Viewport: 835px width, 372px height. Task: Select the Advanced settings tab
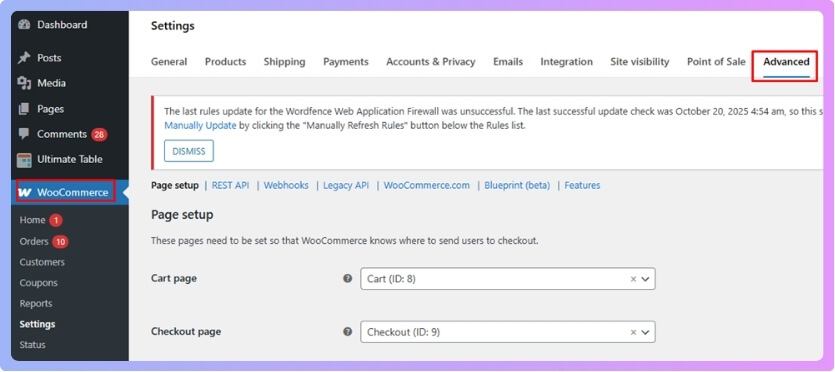coord(786,62)
